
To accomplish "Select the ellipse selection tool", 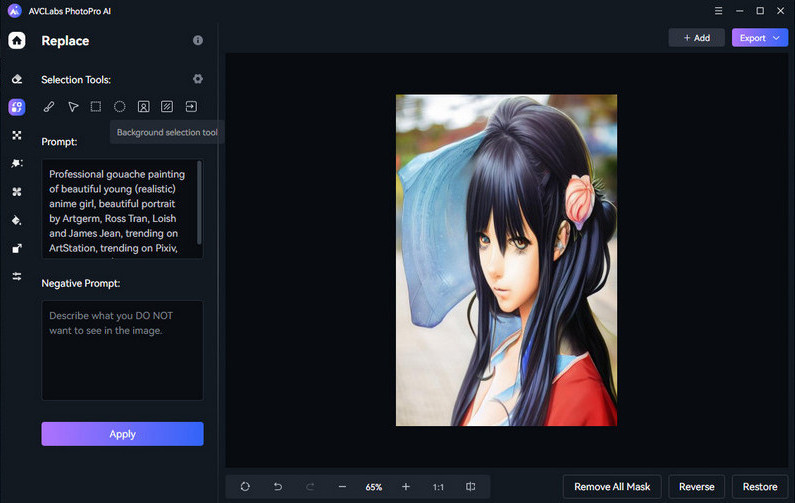I will tap(120, 106).
